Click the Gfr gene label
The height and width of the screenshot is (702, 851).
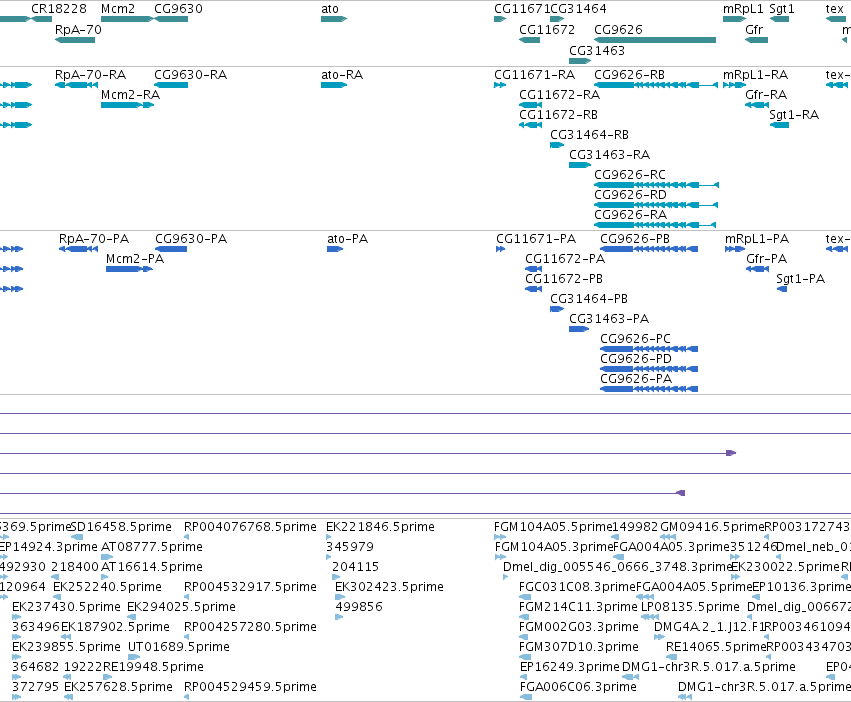pyautogui.click(x=754, y=29)
